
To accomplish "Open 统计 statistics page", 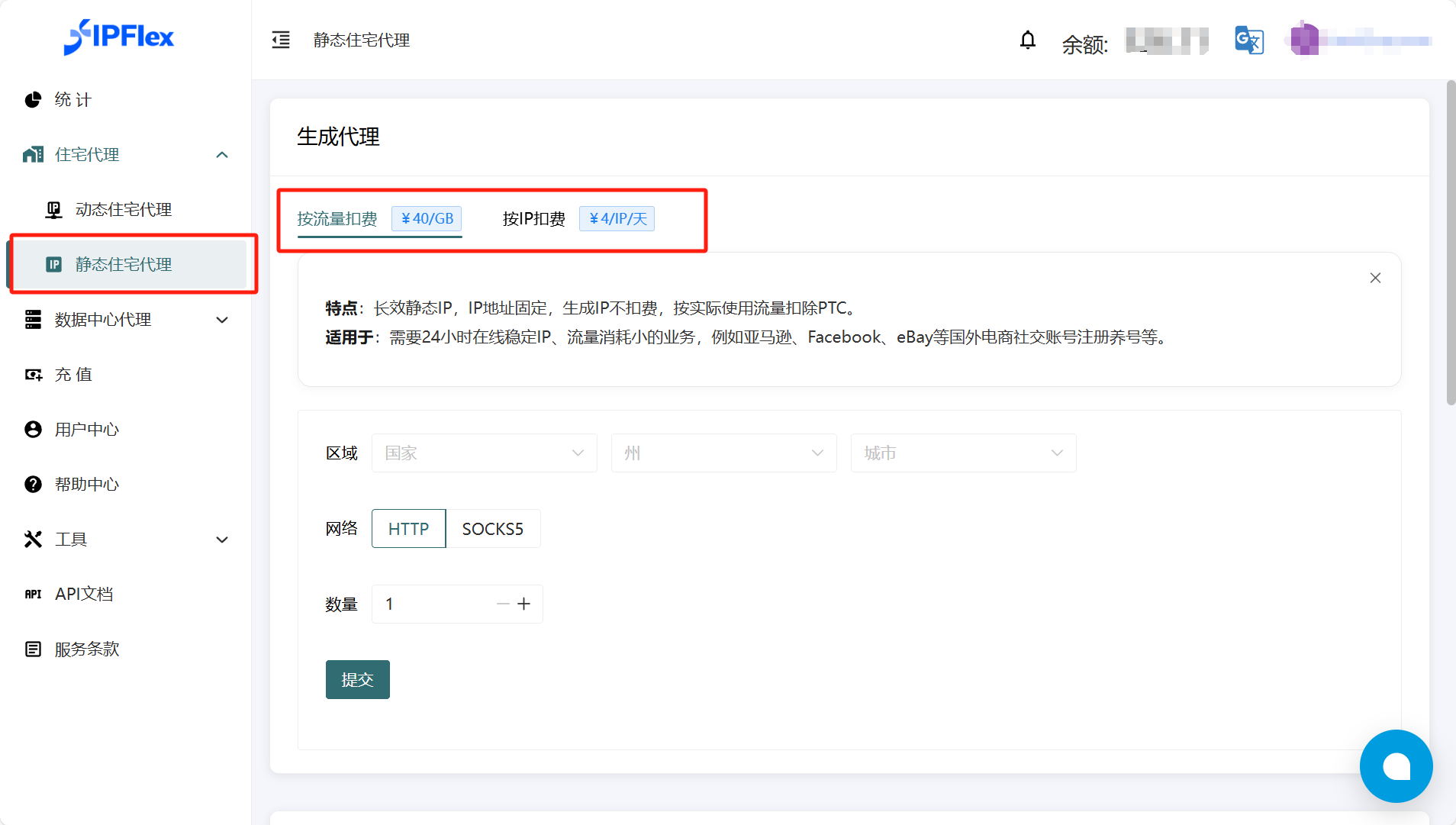I will (72, 100).
